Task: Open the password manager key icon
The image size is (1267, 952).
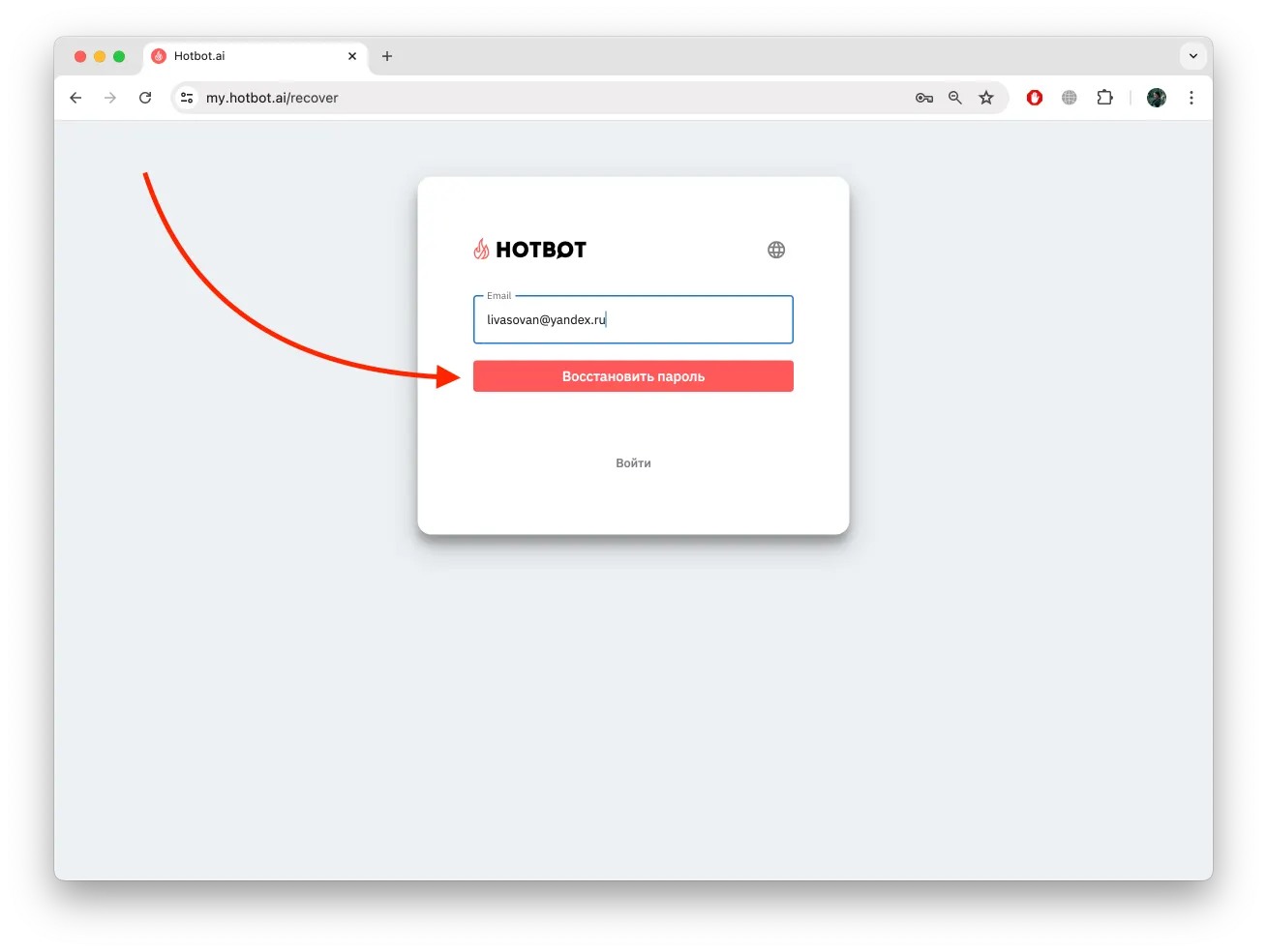Action: pos(924,98)
